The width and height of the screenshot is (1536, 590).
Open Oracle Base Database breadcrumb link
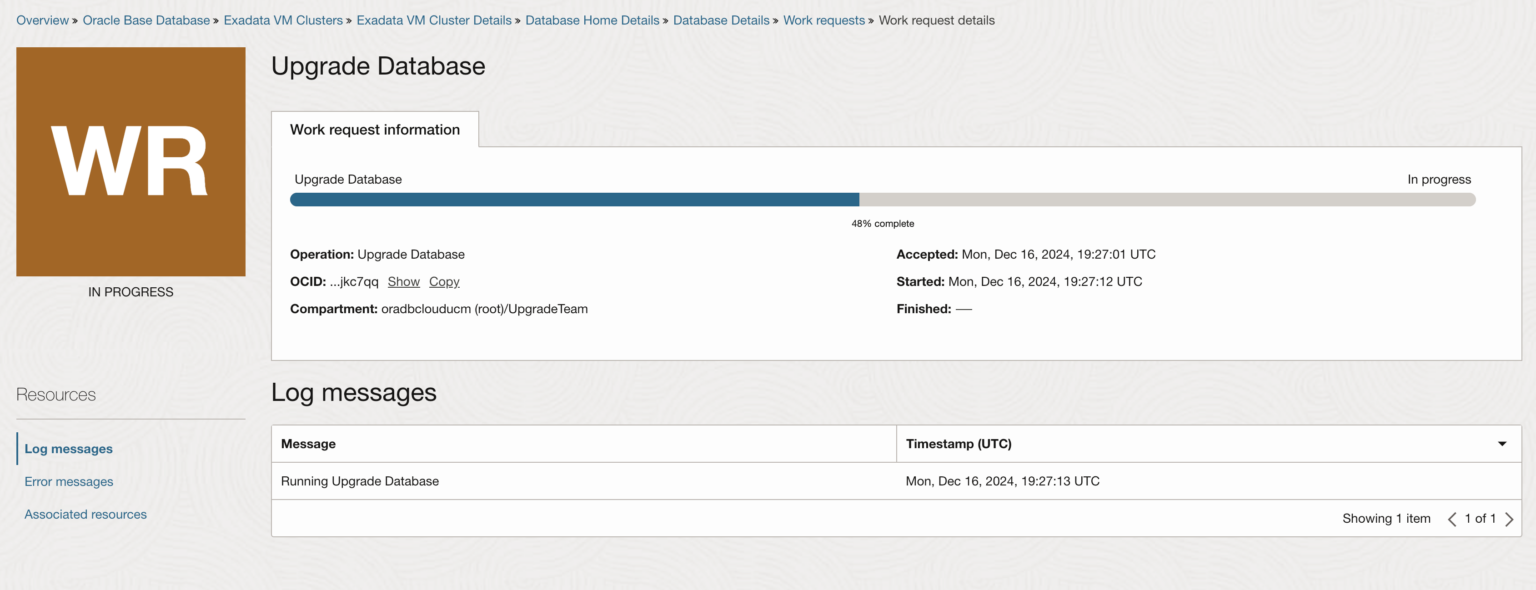146,20
